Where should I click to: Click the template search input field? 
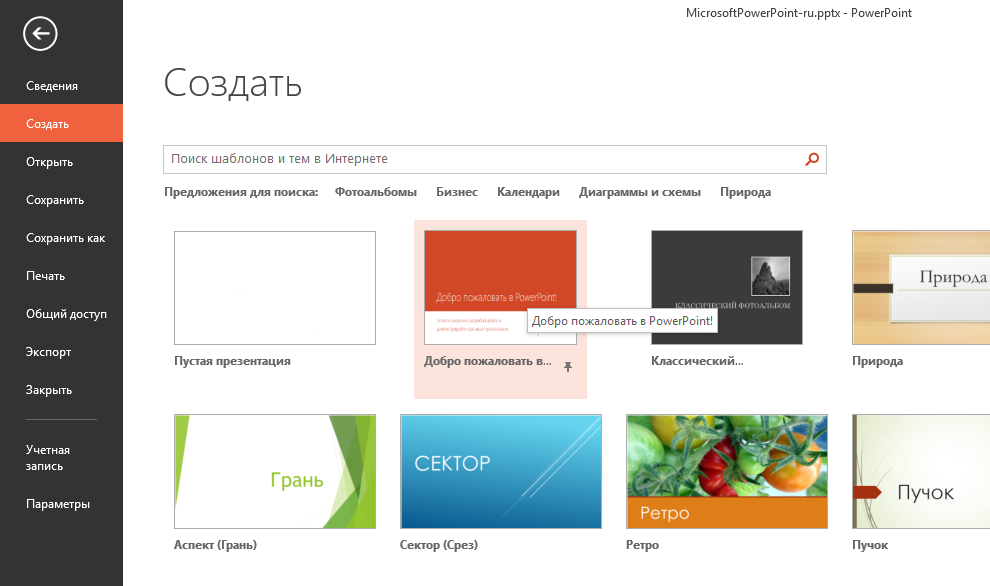[450, 159]
